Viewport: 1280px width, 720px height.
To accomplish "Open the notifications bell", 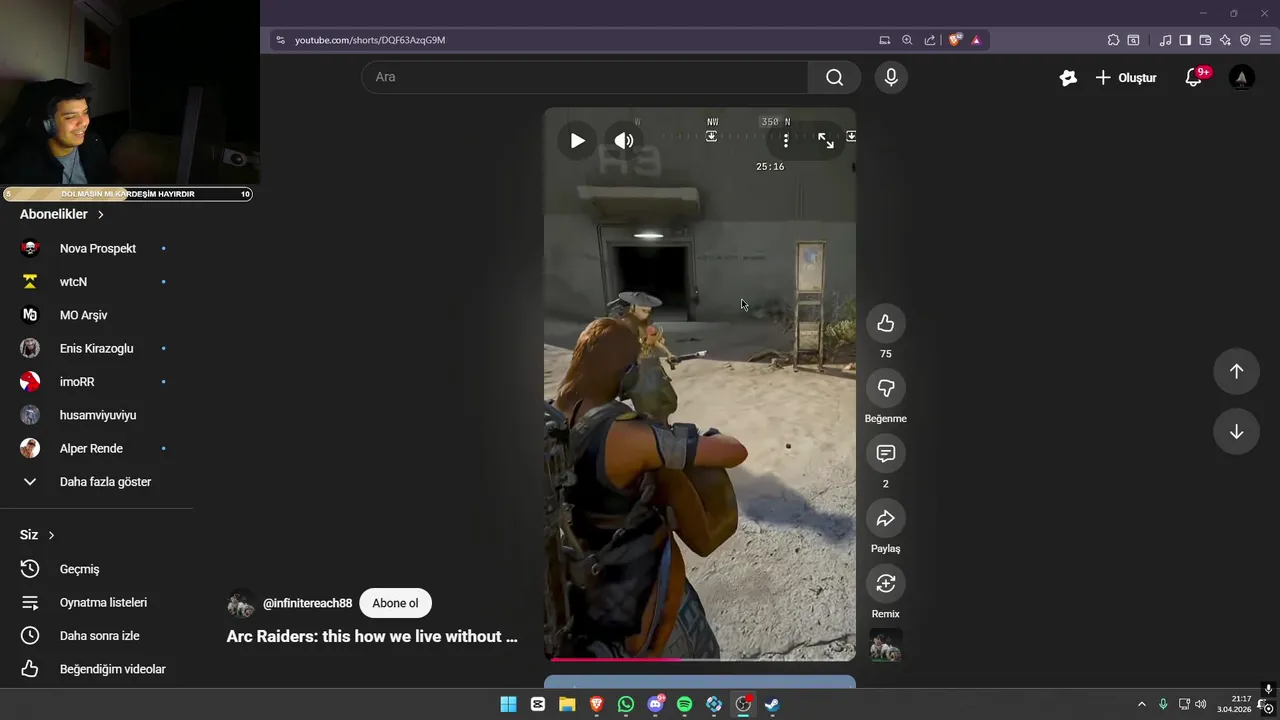I will [1193, 77].
